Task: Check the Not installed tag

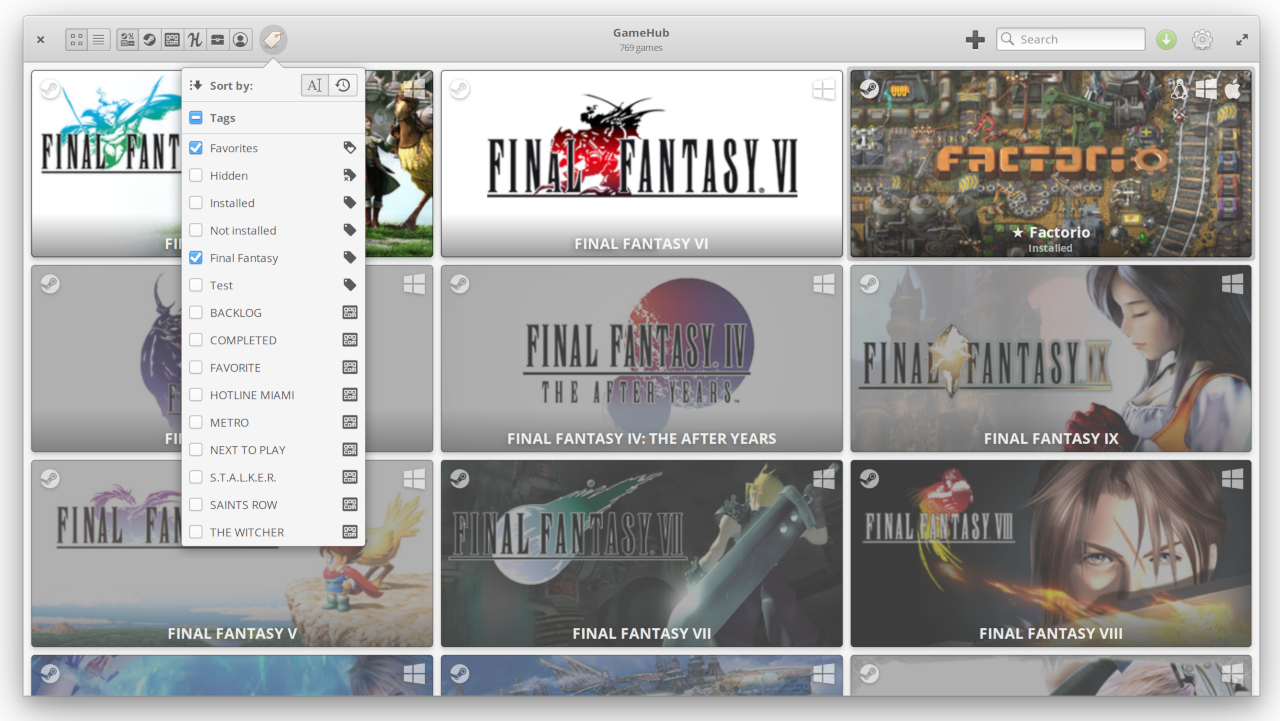Action: pyautogui.click(x=196, y=231)
